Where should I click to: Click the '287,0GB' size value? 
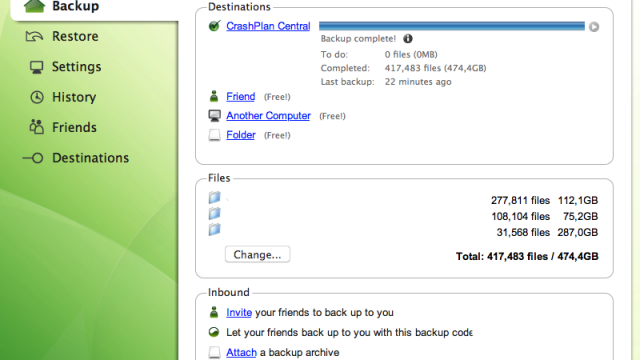click(x=578, y=232)
